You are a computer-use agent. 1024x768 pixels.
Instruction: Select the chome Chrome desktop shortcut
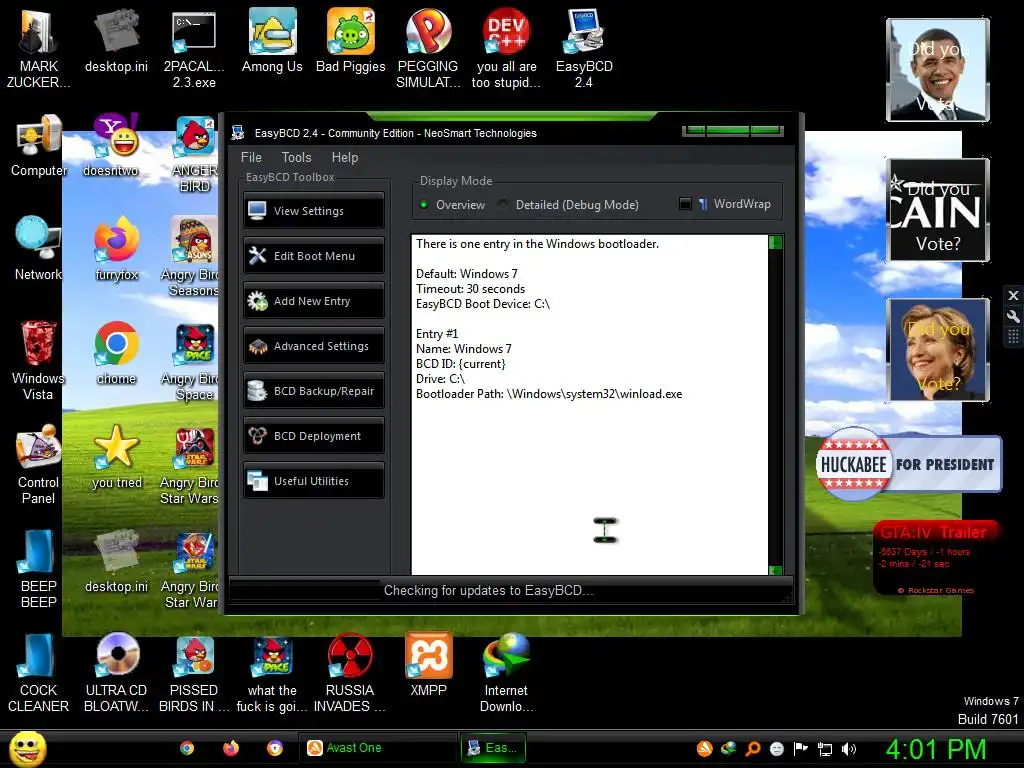pos(116,353)
